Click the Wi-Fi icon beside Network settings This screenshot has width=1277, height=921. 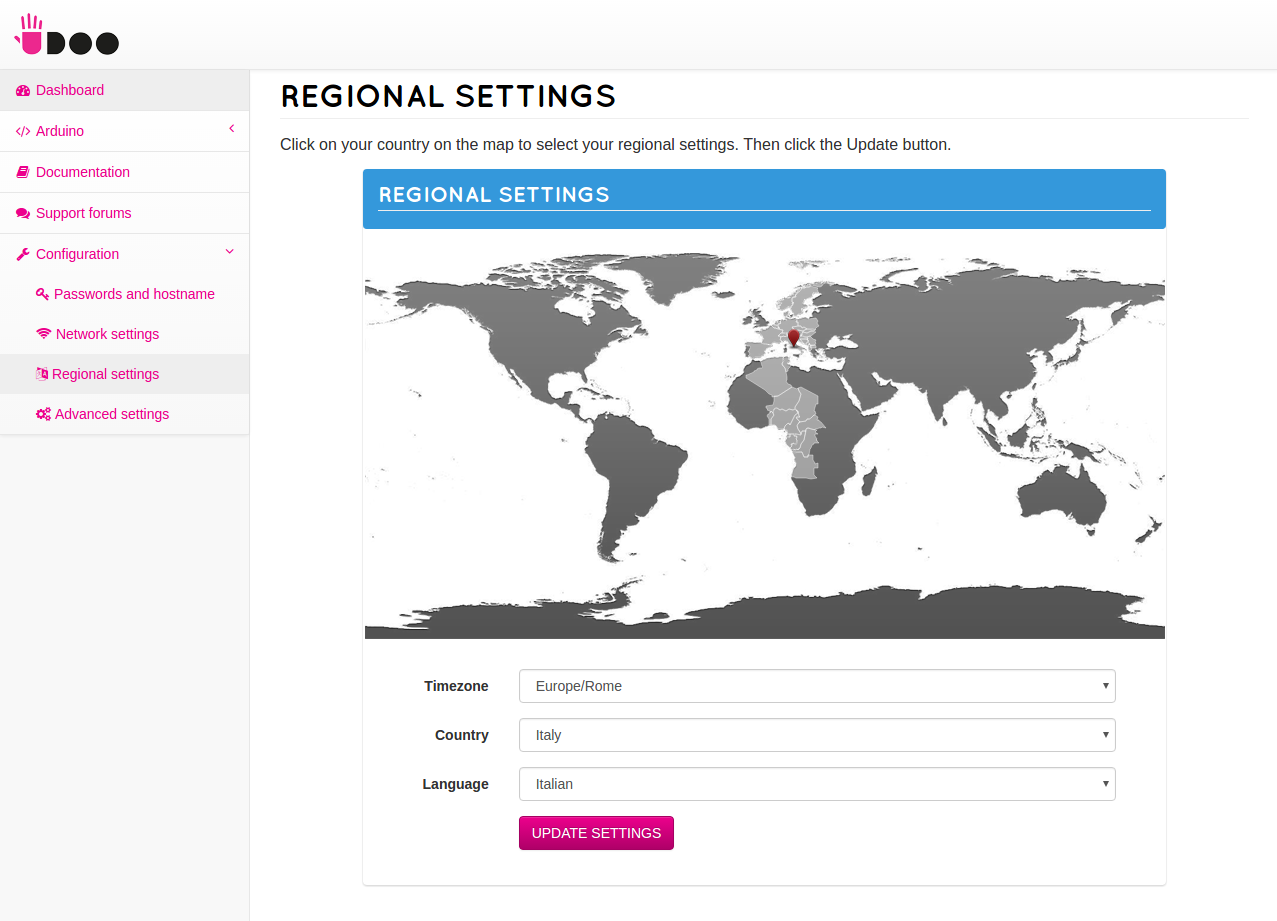[43, 334]
